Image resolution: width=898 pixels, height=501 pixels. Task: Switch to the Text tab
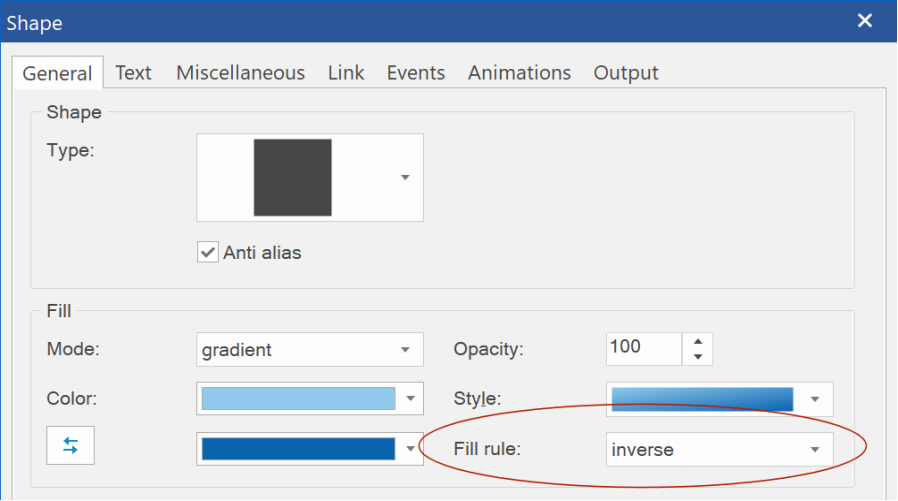[133, 73]
